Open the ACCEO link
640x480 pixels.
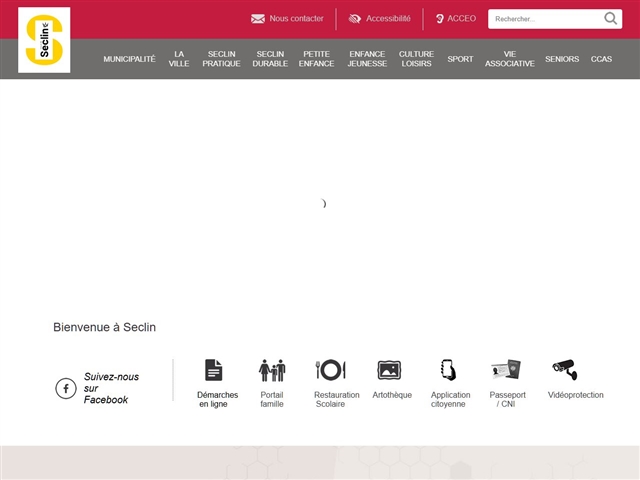(462, 18)
